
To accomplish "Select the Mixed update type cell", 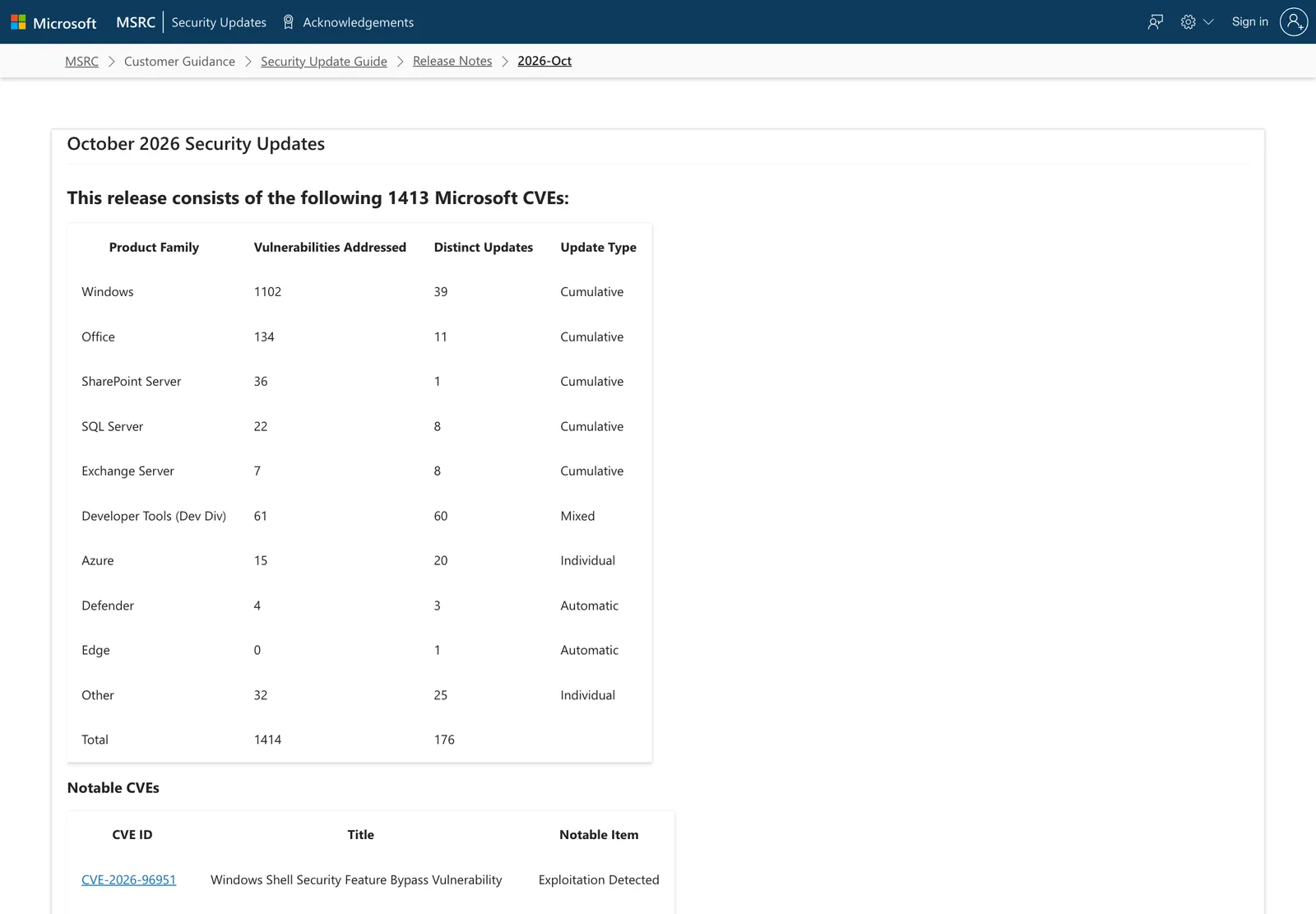I will [x=577, y=516].
